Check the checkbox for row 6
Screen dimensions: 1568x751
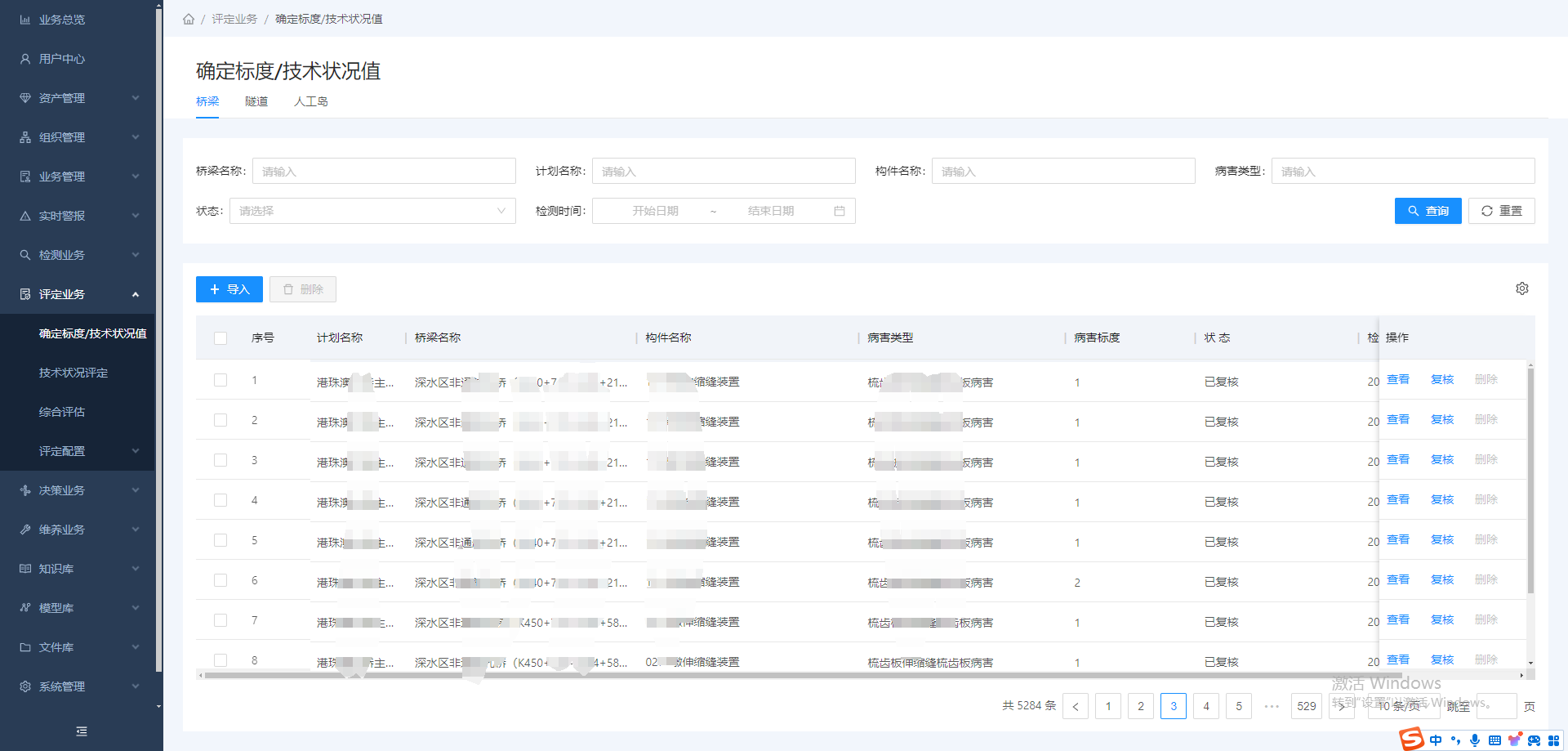tap(220, 580)
